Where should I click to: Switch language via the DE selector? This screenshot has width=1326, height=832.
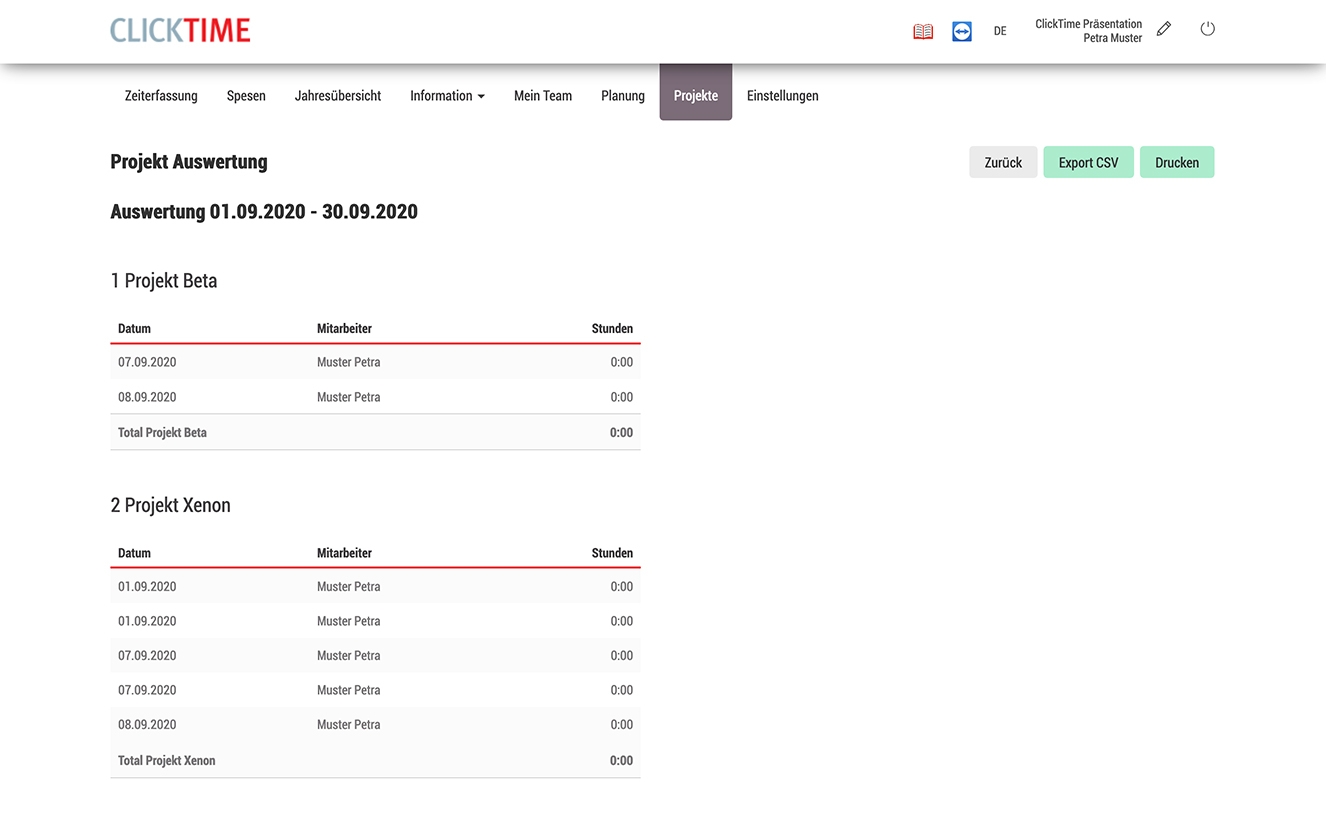[1000, 32]
